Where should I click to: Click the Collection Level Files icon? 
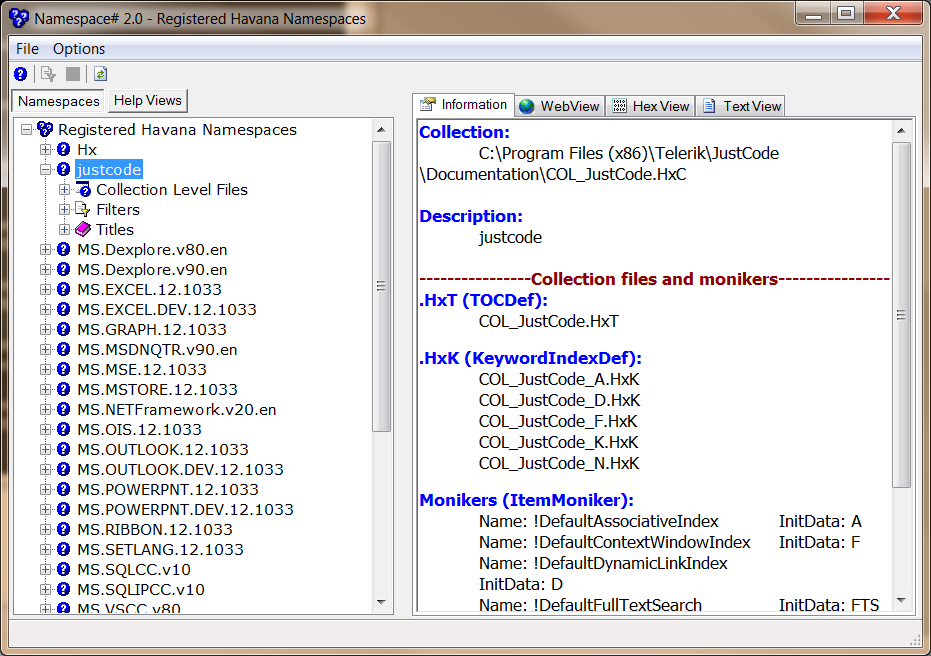[83, 189]
